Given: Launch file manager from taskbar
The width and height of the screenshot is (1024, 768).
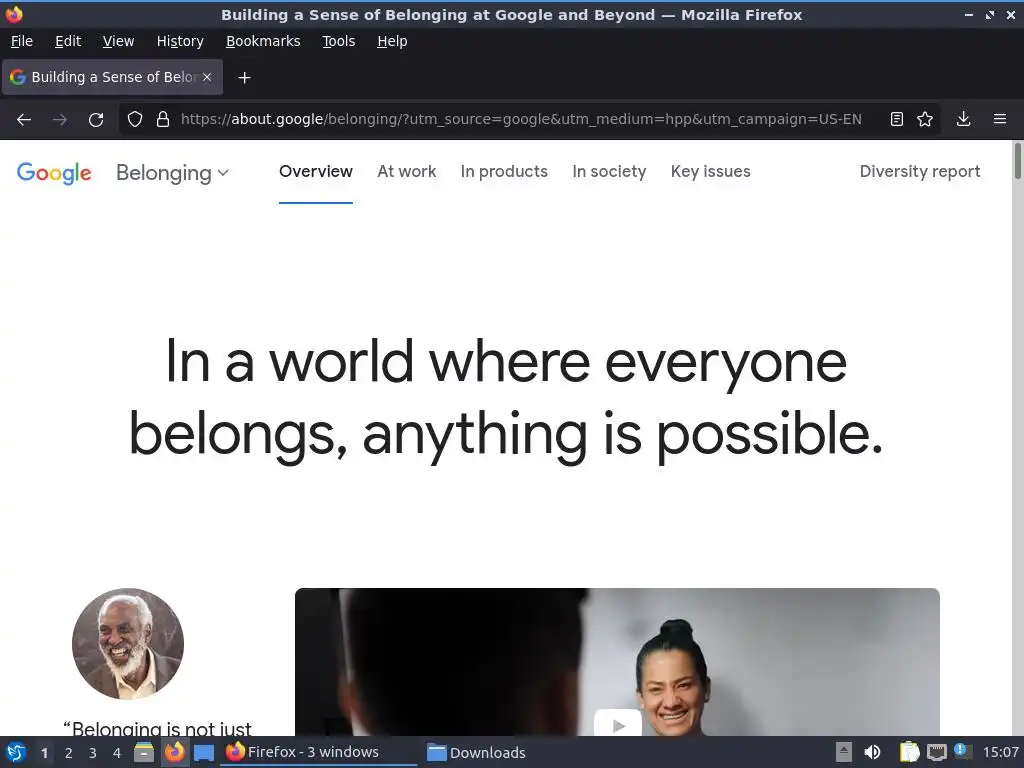Looking at the screenshot, I should click(x=144, y=752).
